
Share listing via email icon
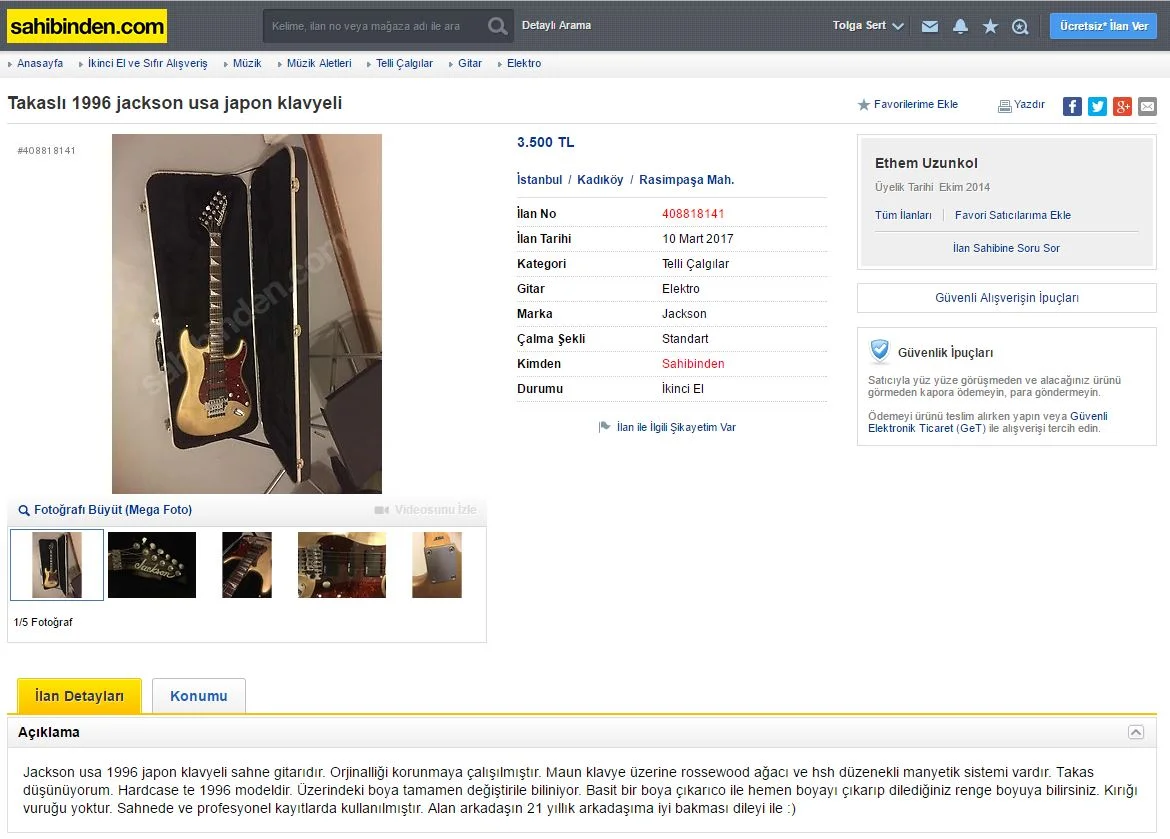(x=1148, y=106)
